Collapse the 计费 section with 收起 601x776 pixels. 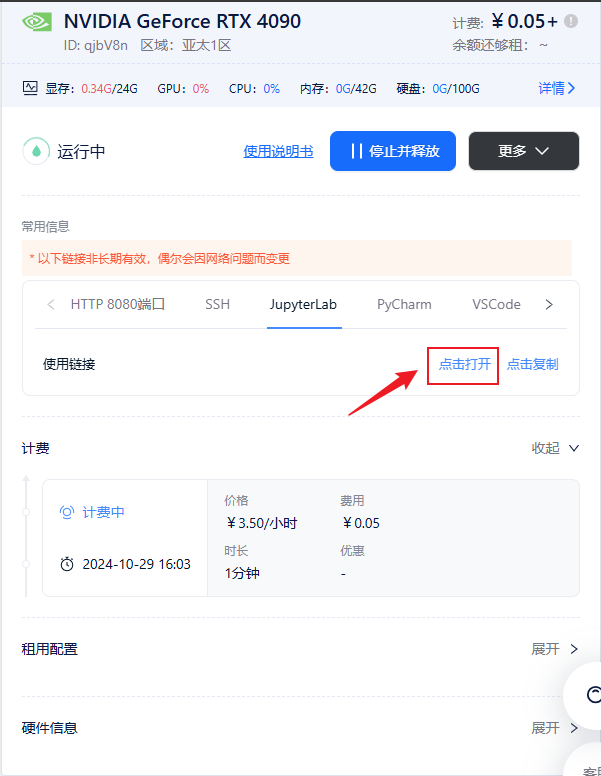(x=555, y=448)
